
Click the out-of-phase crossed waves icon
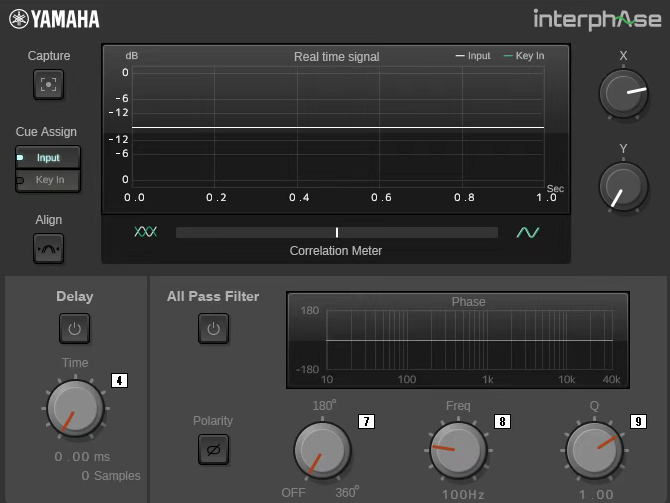pyautogui.click(x=146, y=232)
